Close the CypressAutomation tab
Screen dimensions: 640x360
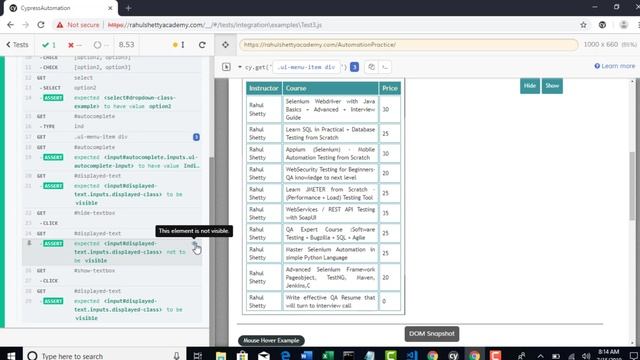110,8
